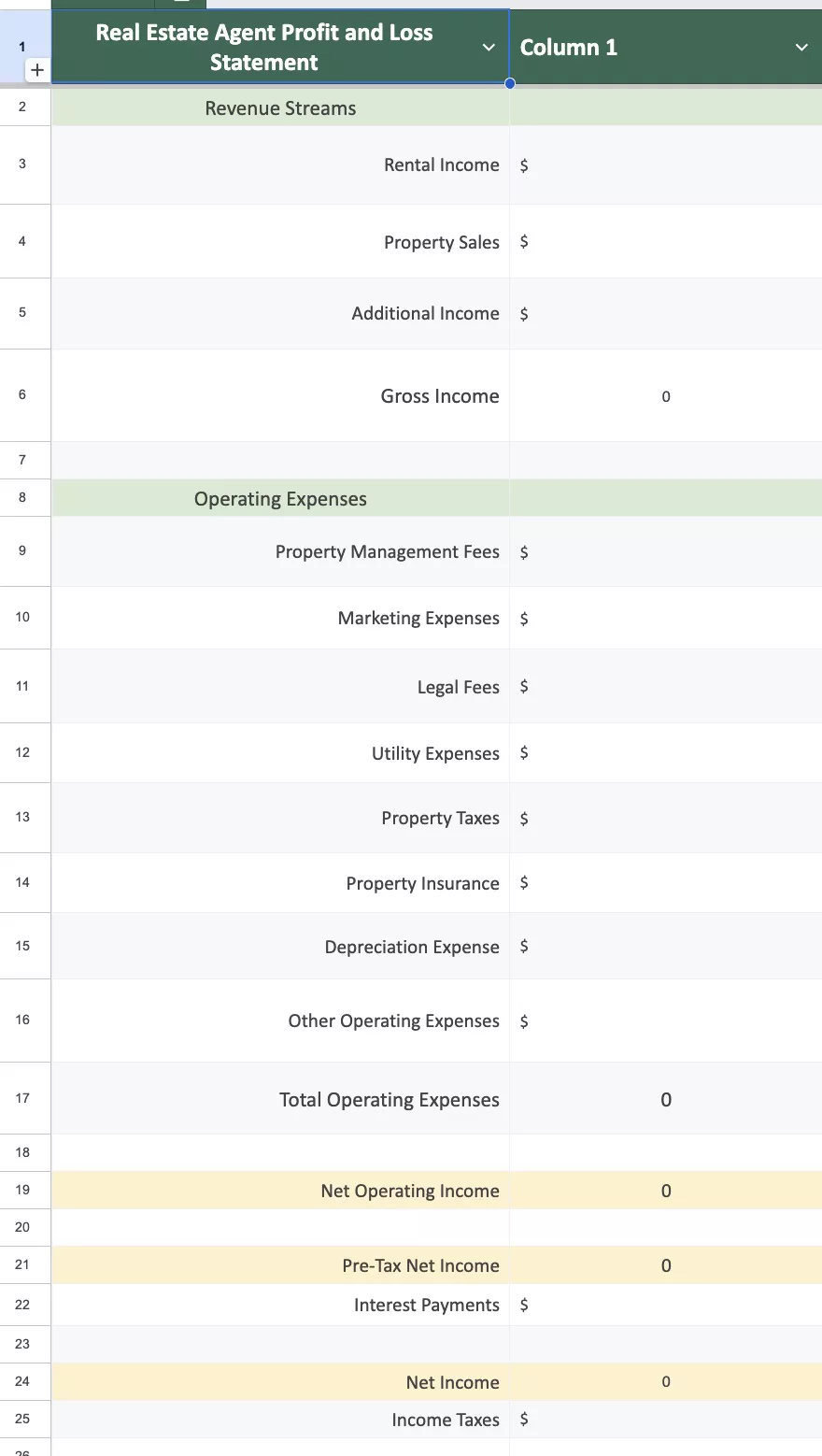Click the dollar symbol next to Property Sales
This screenshot has width=822, height=1456.
pyautogui.click(x=523, y=242)
